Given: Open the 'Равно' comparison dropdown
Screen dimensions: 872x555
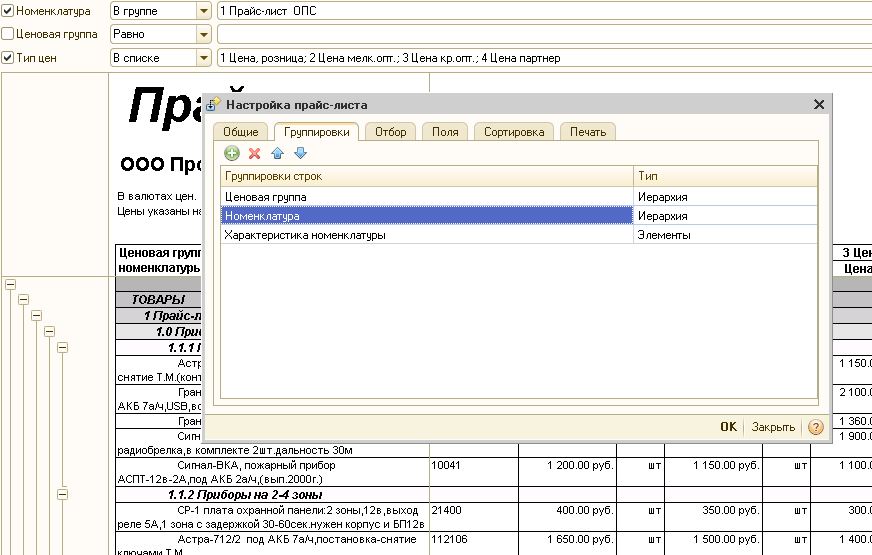Looking at the screenshot, I should [204, 34].
